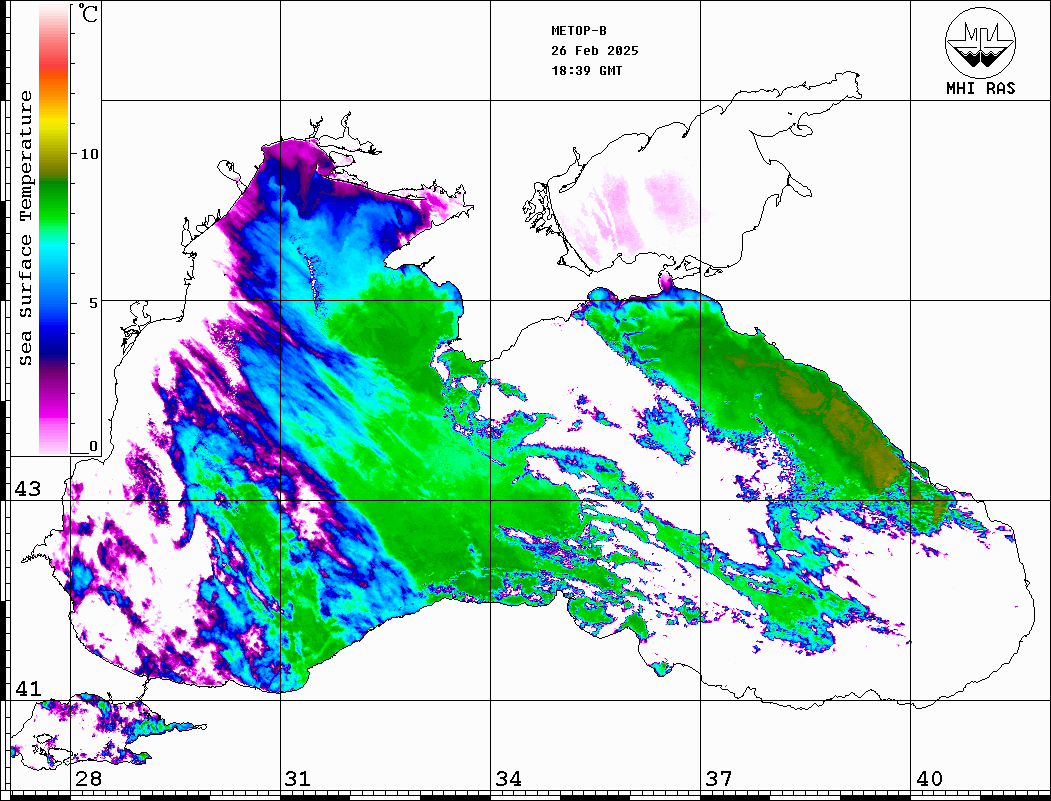Click the 10 tick label on scale
Image resolution: width=1051 pixels, height=801 pixels.
[x=89, y=154]
